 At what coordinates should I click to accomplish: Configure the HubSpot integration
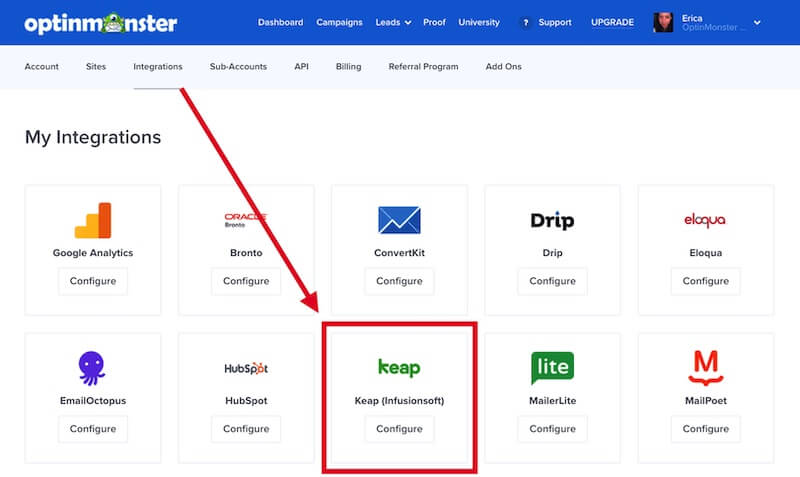pos(246,429)
